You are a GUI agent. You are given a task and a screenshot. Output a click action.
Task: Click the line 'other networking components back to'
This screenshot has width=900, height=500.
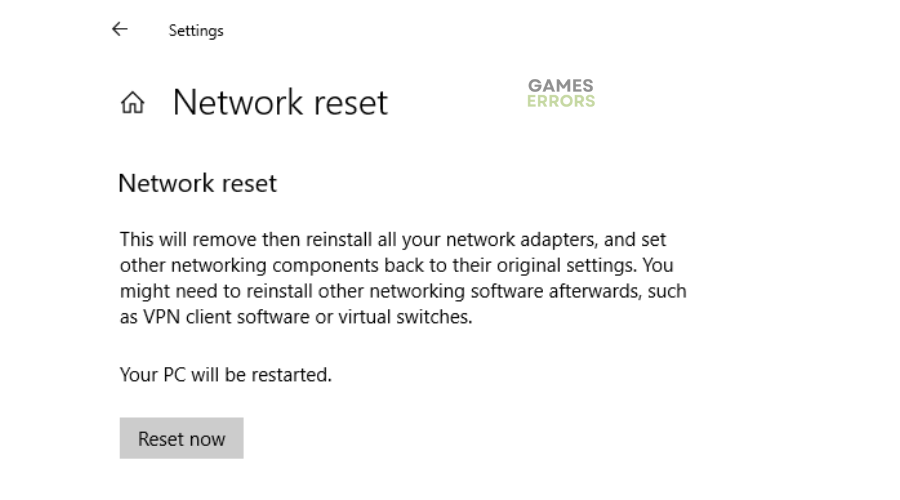coord(396,265)
